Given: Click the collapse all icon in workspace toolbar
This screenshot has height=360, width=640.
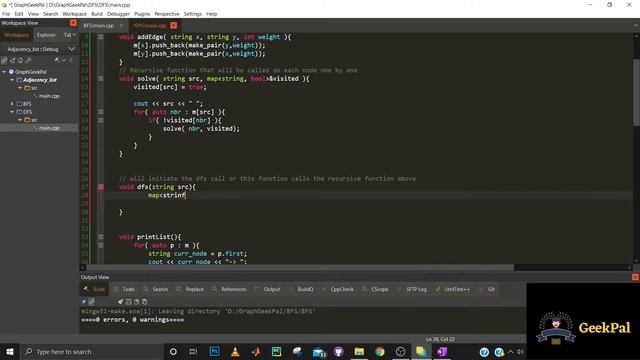Looking at the screenshot, I should tap(13, 60).
